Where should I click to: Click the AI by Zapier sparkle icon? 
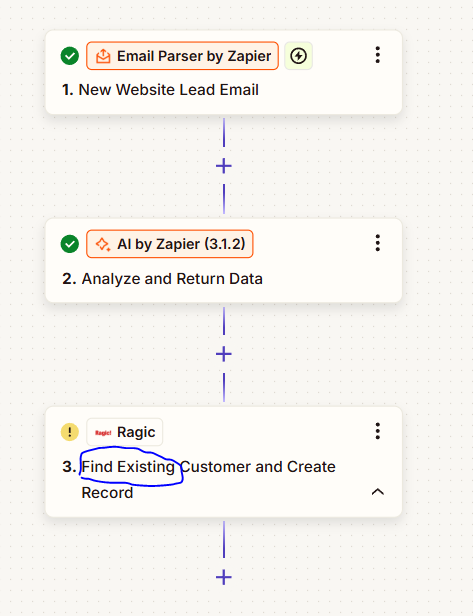click(x=103, y=244)
